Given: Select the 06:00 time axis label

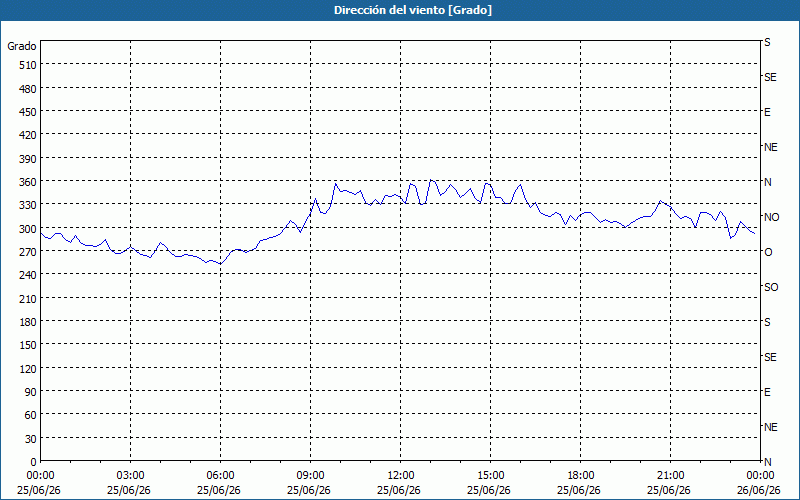Looking at the screenshot, I should 220,476.
